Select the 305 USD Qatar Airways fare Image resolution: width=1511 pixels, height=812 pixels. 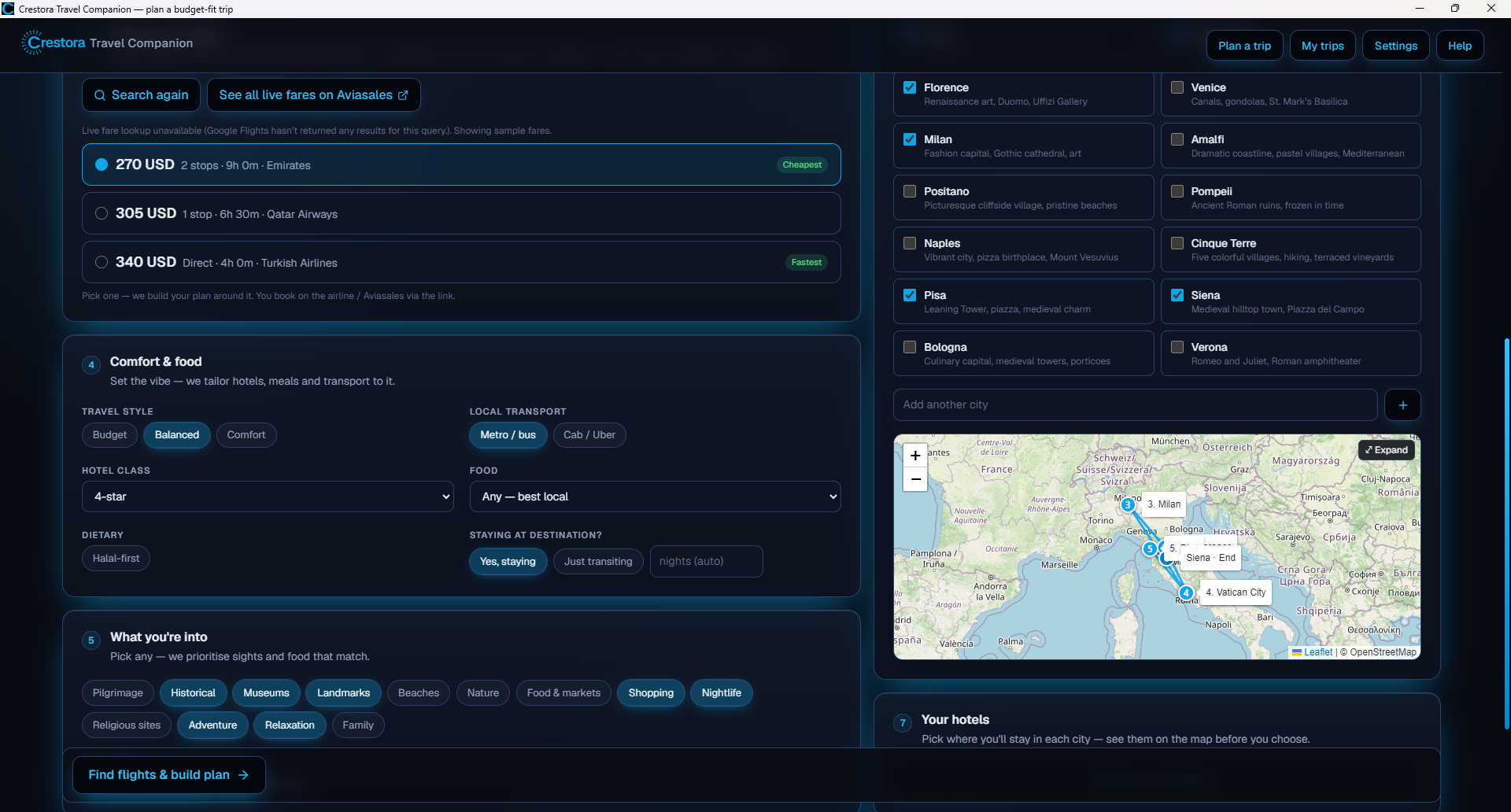point(461,214)
